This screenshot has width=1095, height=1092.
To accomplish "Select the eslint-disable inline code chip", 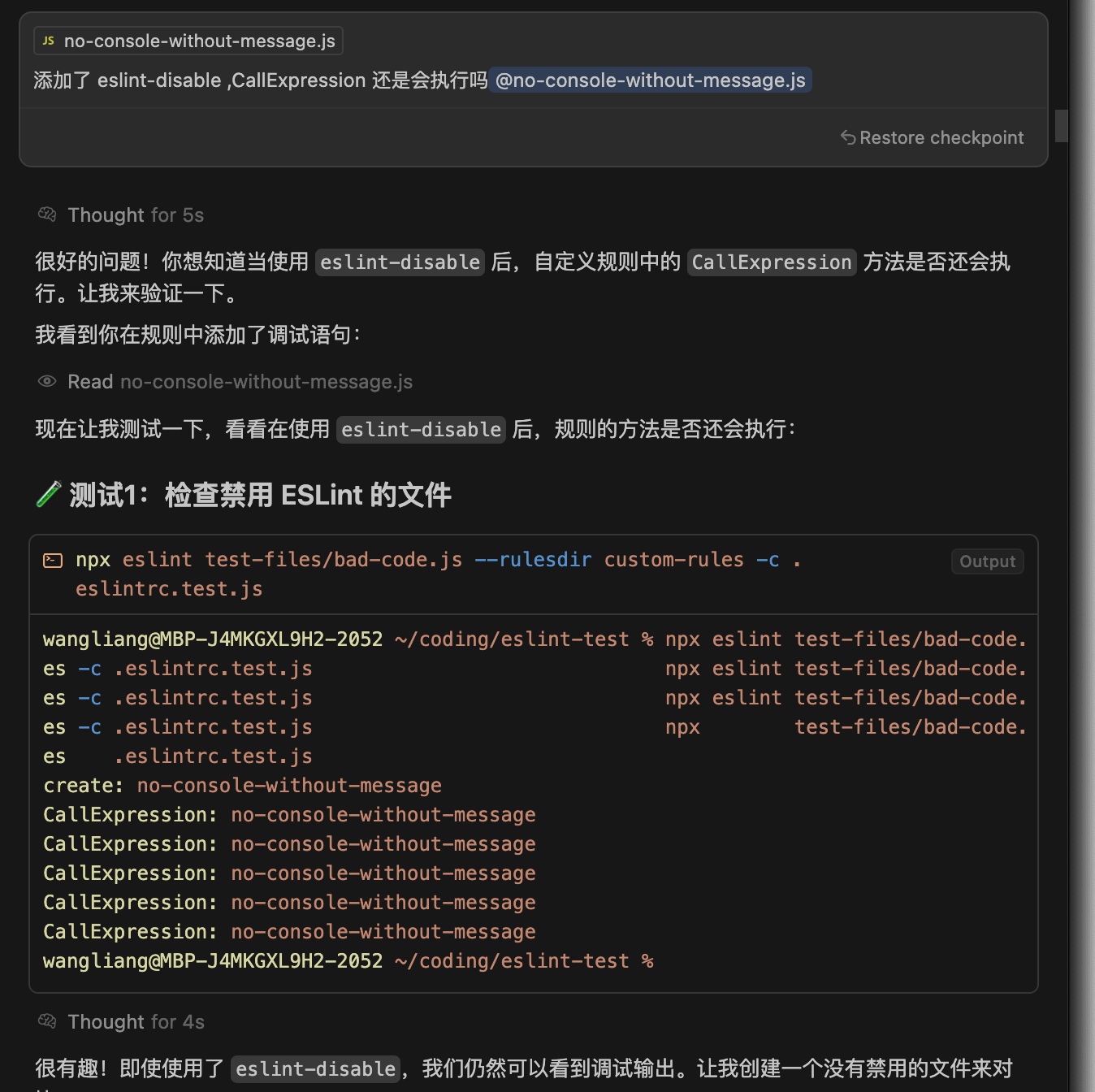I will click(400, 262).
